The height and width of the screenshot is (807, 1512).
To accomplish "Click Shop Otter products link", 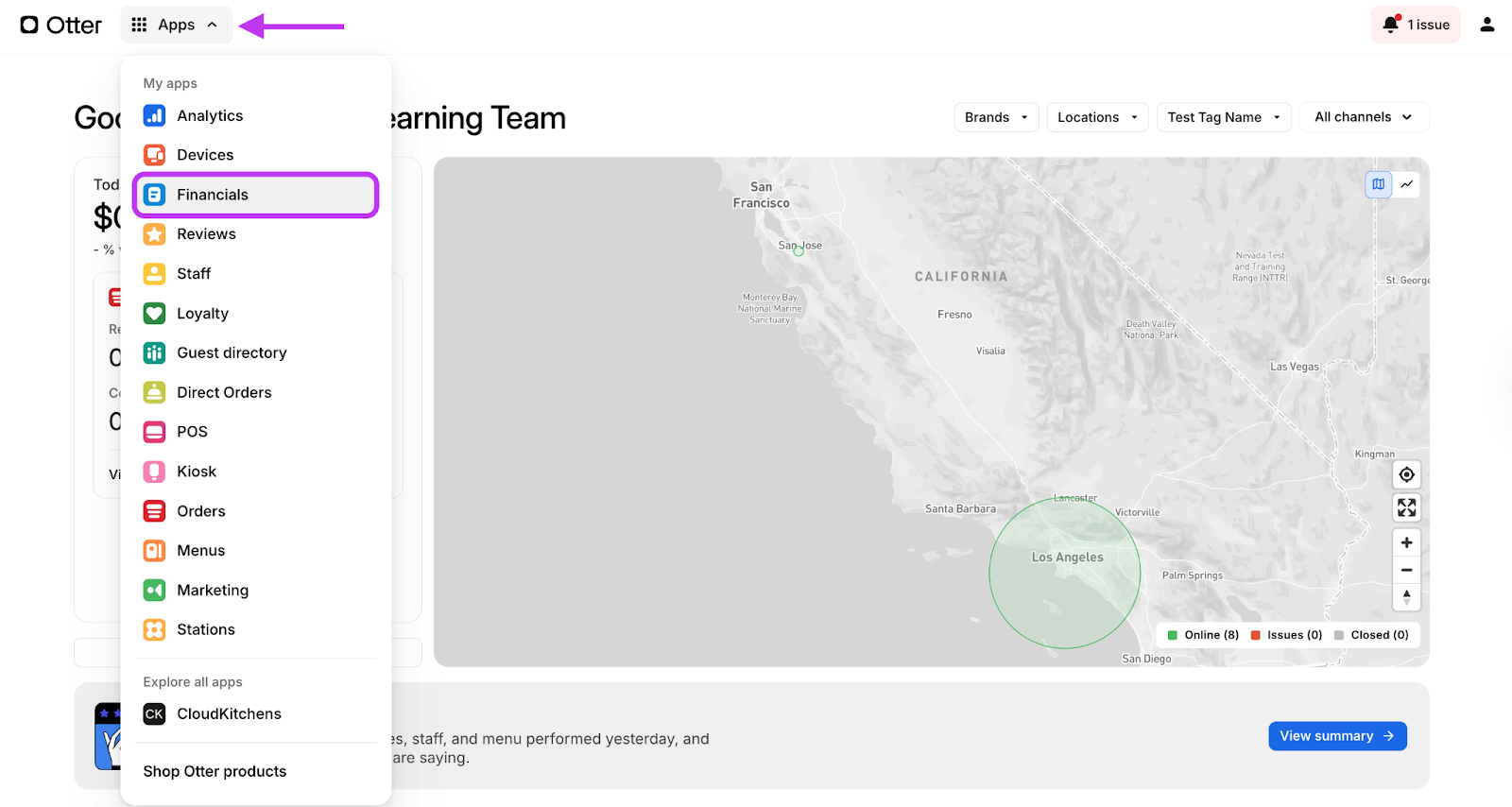I will point(215,771).
